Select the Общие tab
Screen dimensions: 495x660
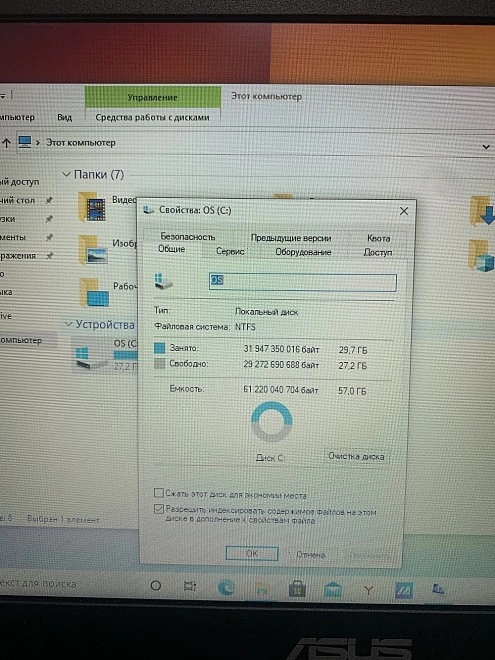(x=172, y=249)
